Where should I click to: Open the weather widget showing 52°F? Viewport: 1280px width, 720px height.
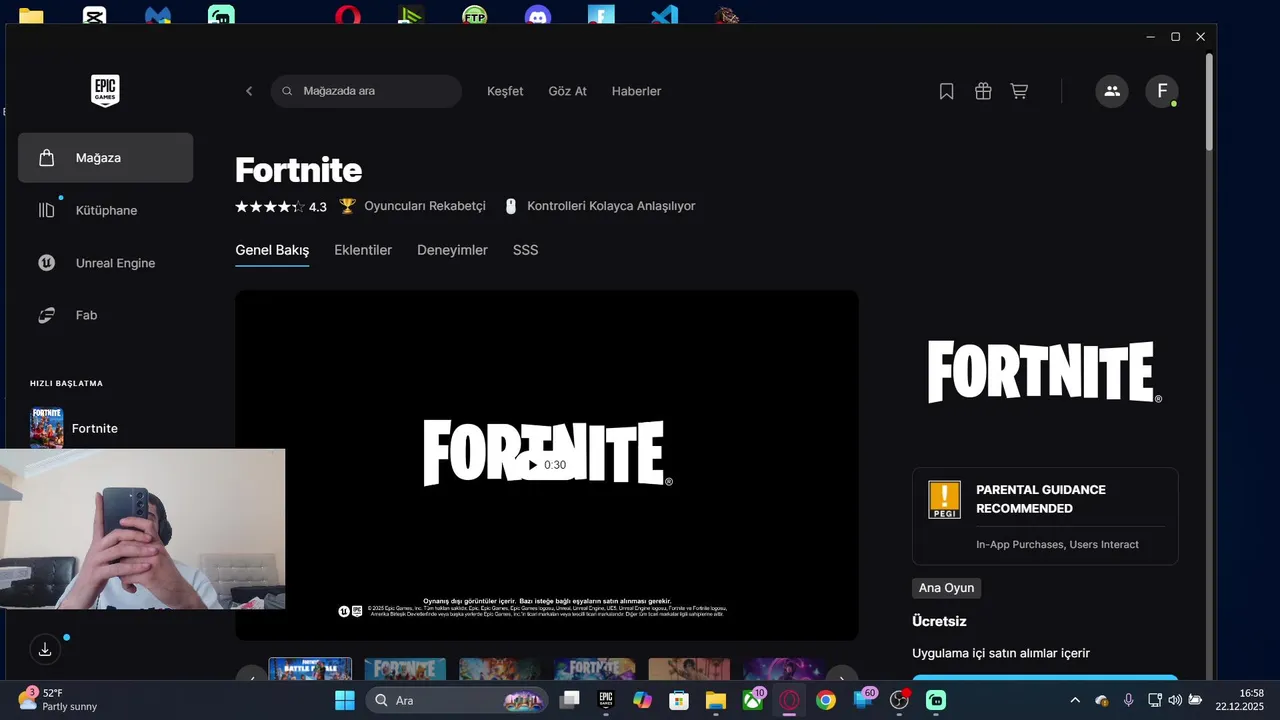(x=60, y=700)
